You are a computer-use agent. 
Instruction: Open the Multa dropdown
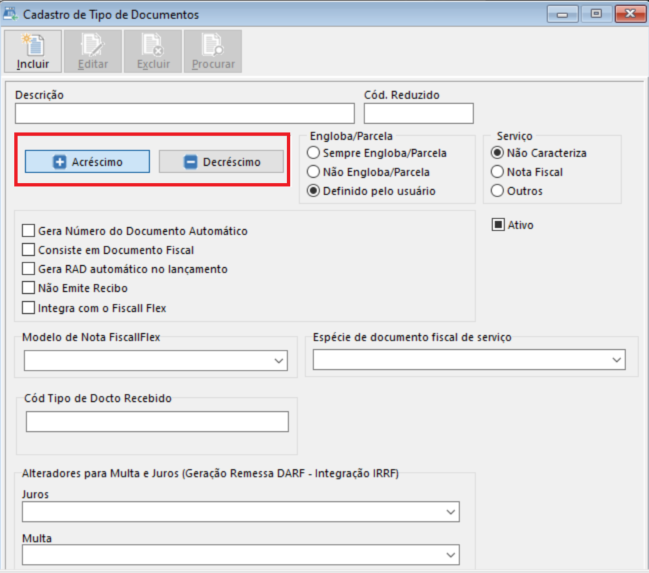(240, 555)
